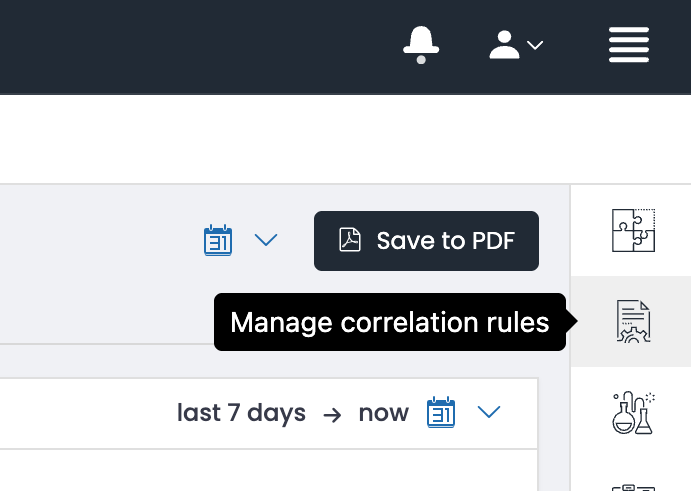Click the partially visible bottom sidebar icon
The height and width of the screenshot is (491, 691).
[633, 487]
